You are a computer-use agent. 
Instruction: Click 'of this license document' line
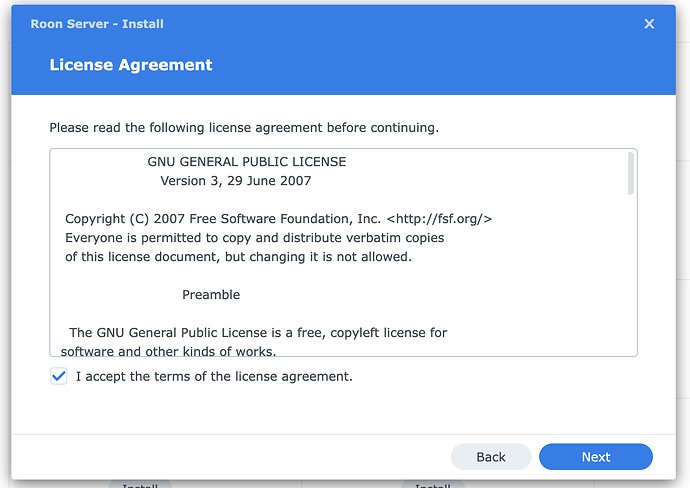point(239,257)
